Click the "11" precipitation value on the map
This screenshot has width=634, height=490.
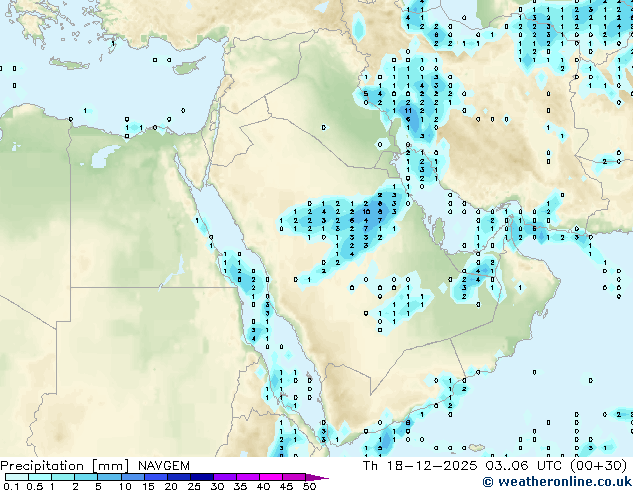point(408,110)
